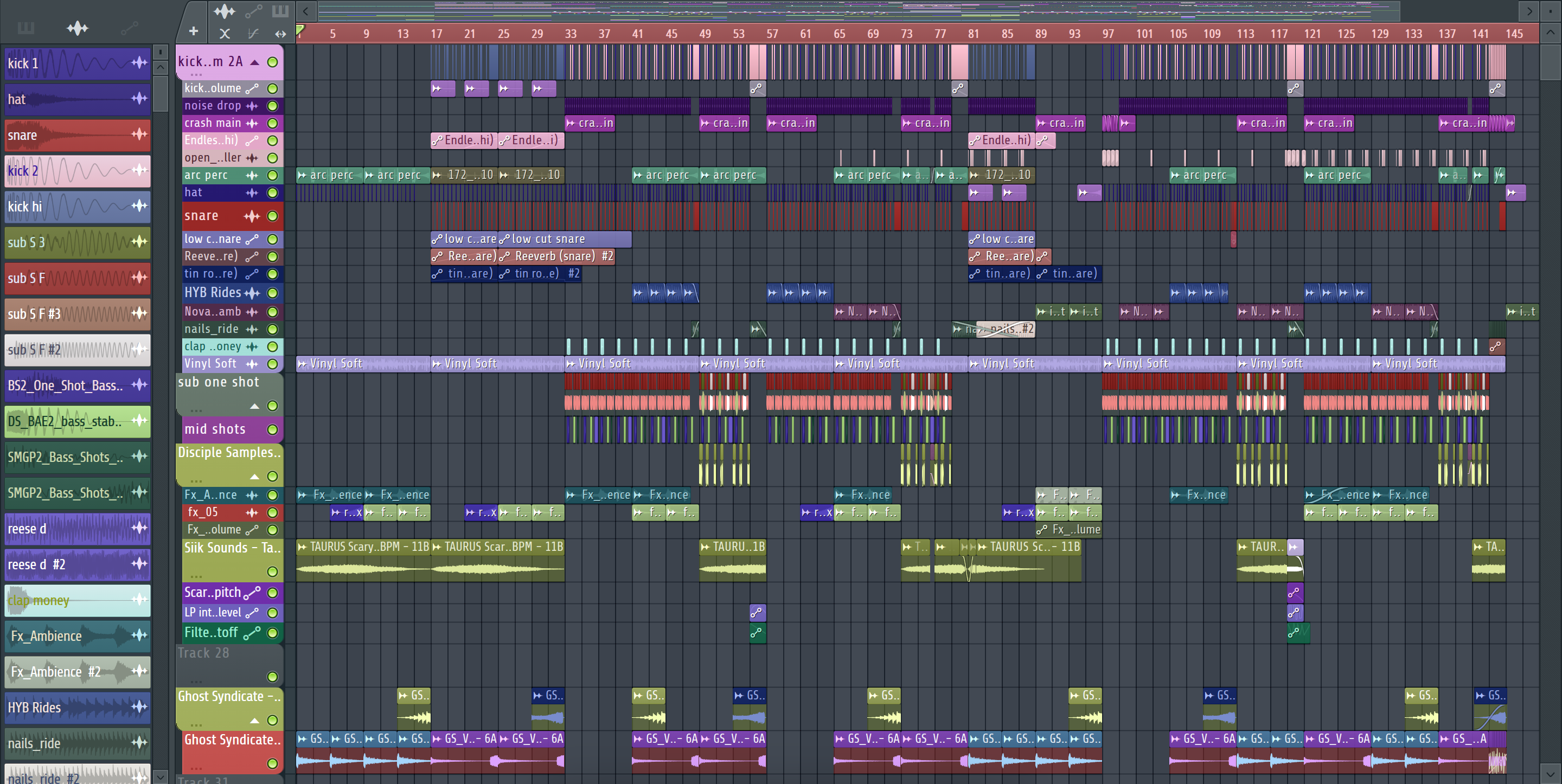This screenshot has width=1562, height=784.
Task: Click the piano keys icon left of timeline scroll arrow
Action: click(280, 11)
